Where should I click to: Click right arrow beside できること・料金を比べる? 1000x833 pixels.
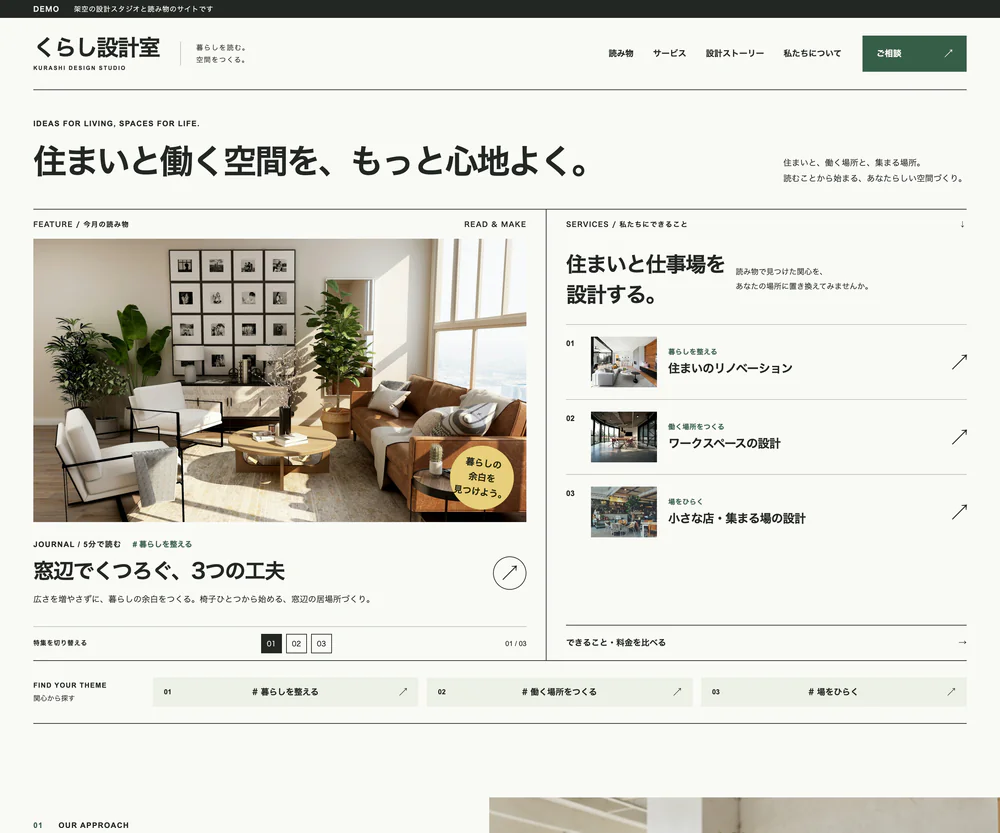(962, 642)
